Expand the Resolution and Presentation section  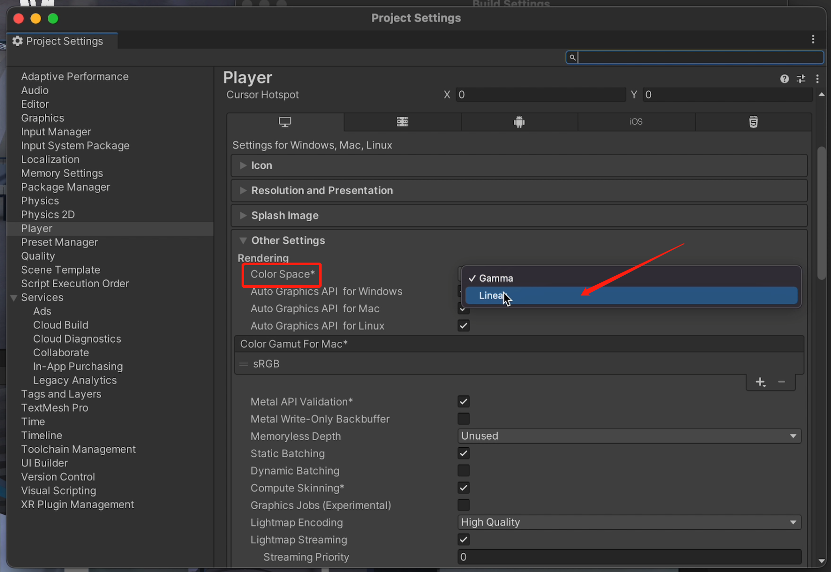pos(322,190)
